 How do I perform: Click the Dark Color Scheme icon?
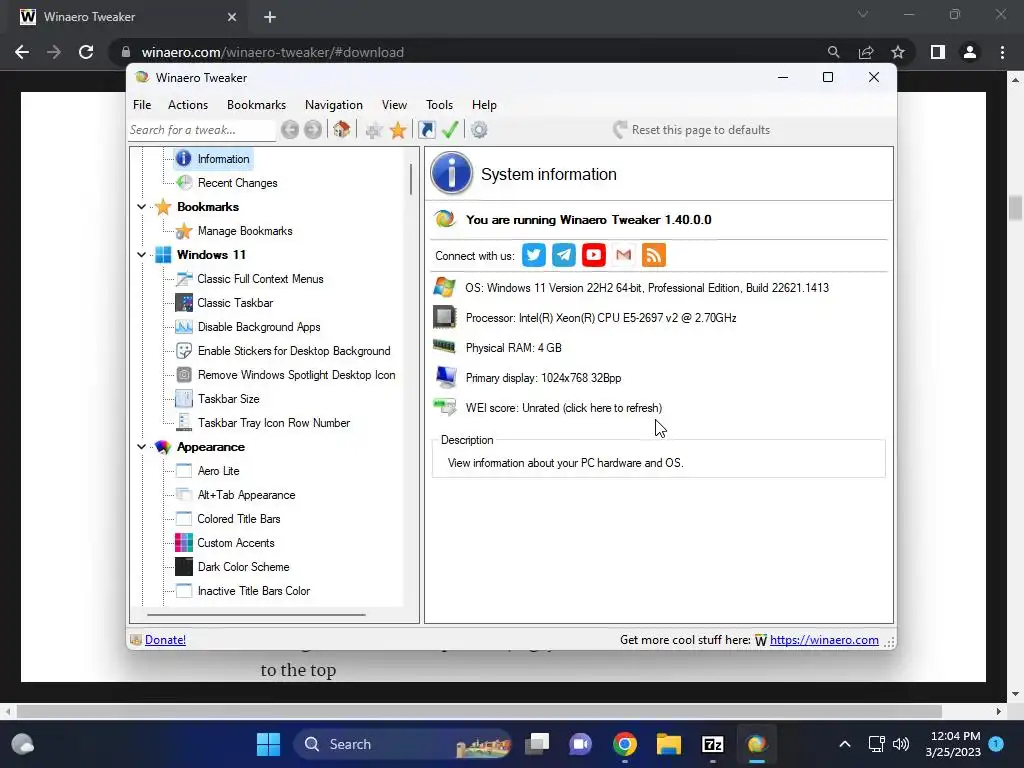pos(184,567)
